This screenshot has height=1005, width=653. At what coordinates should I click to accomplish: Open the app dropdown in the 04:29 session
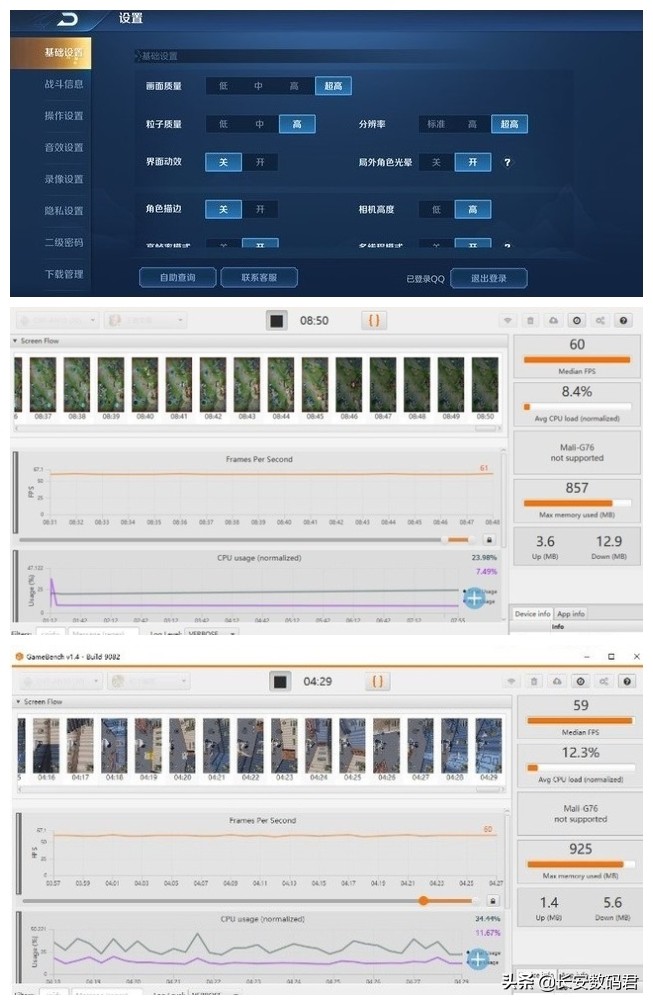coord(150,681)
